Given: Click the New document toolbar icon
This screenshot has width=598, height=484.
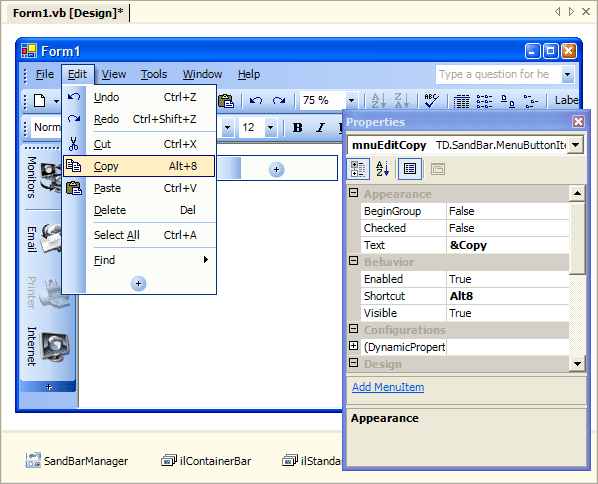Looking at the screenshot, I should click(x=40, y=101).
